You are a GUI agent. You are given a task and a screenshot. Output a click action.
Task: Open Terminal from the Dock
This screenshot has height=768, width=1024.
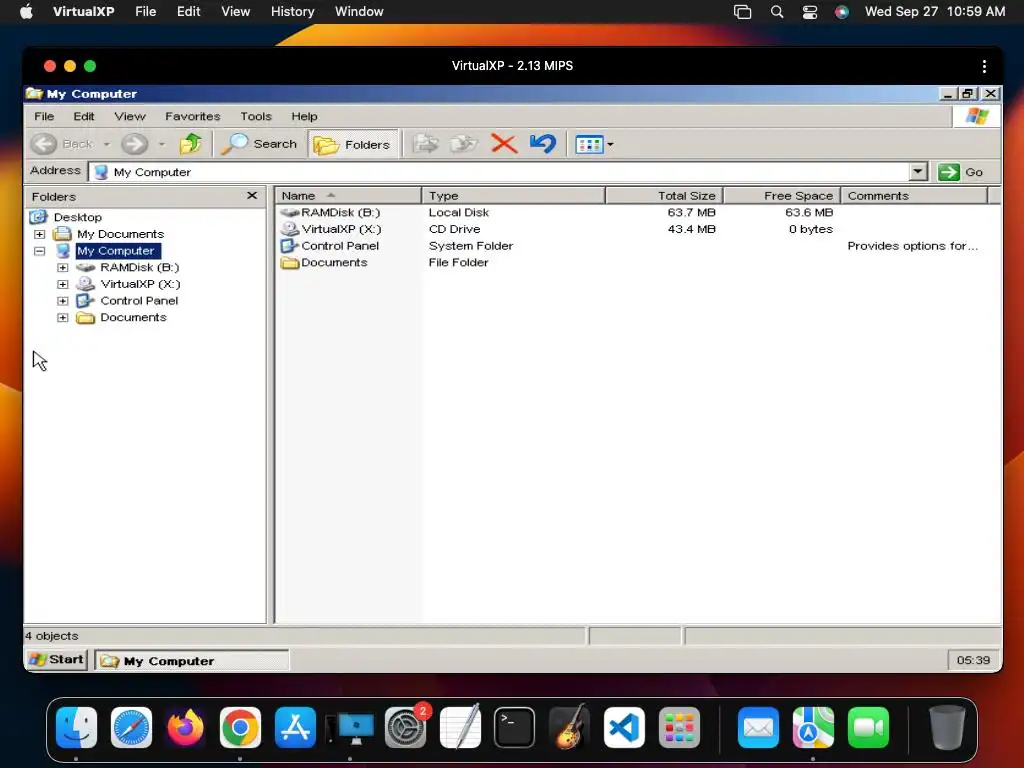click(514, 728)
